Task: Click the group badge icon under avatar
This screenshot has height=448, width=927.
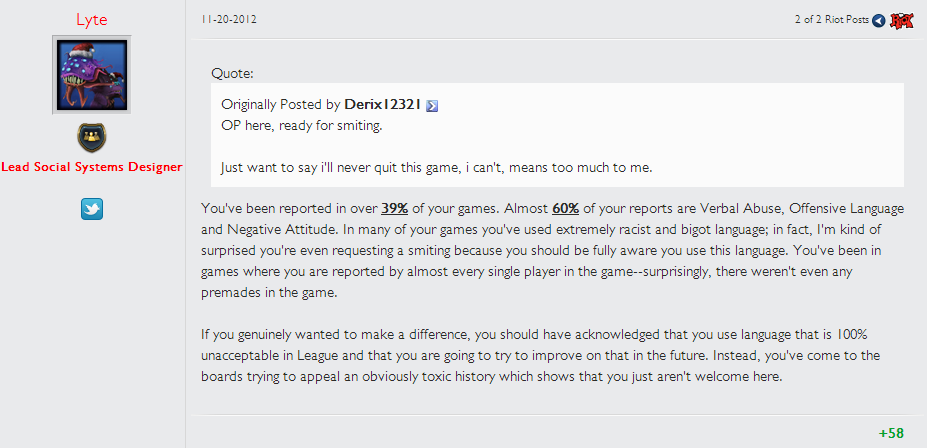Action: coord(92,137)
